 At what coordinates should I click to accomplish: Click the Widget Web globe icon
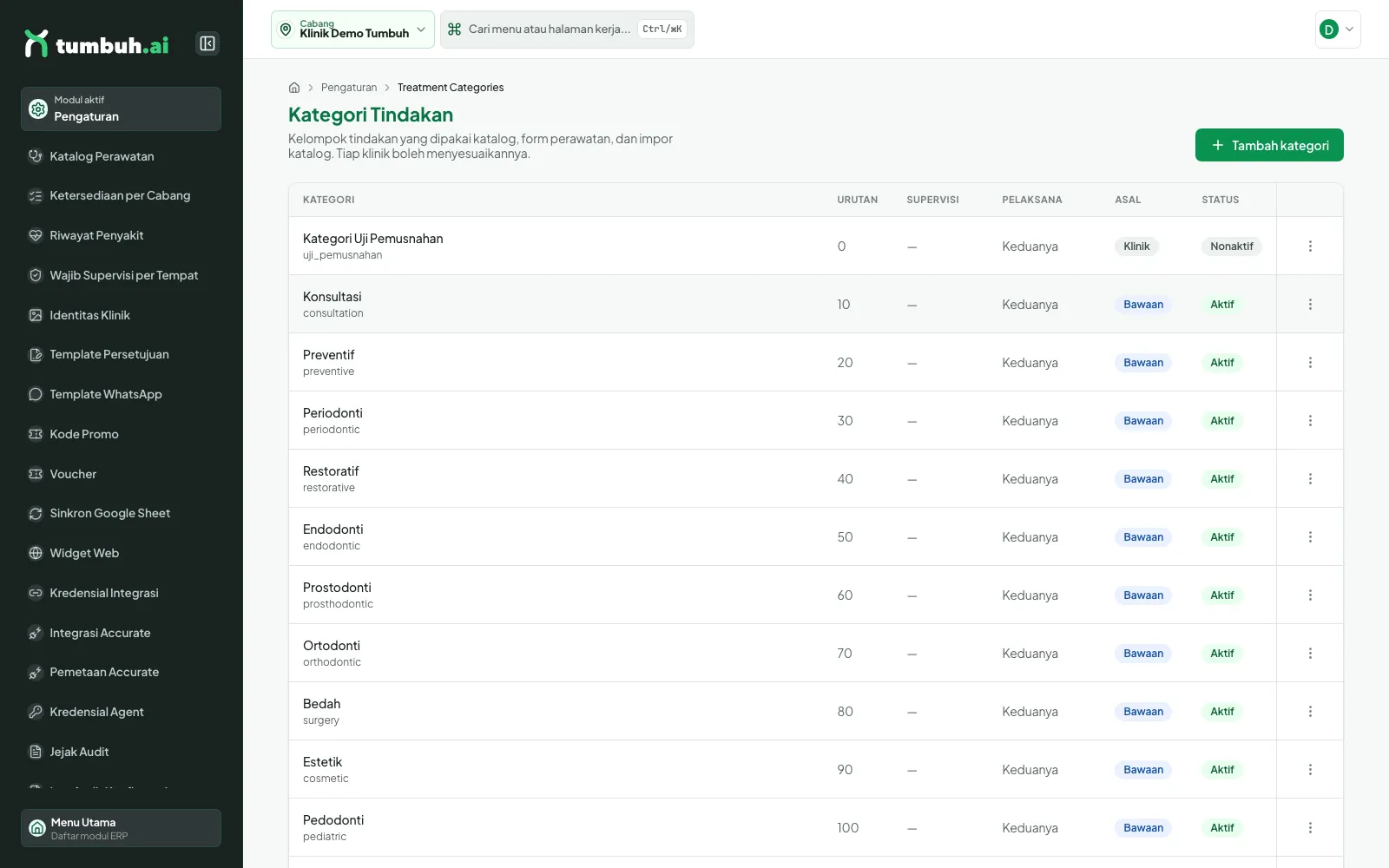coord(36,553)
